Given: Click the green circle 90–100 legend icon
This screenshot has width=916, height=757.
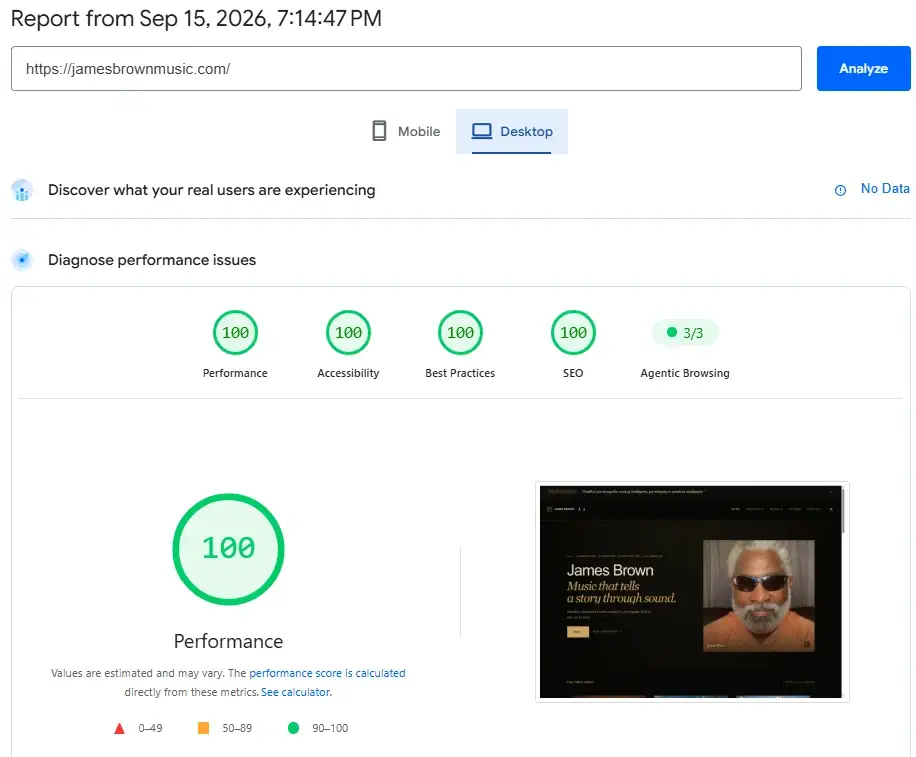Looking at the screenshot, I should point(293,728).
